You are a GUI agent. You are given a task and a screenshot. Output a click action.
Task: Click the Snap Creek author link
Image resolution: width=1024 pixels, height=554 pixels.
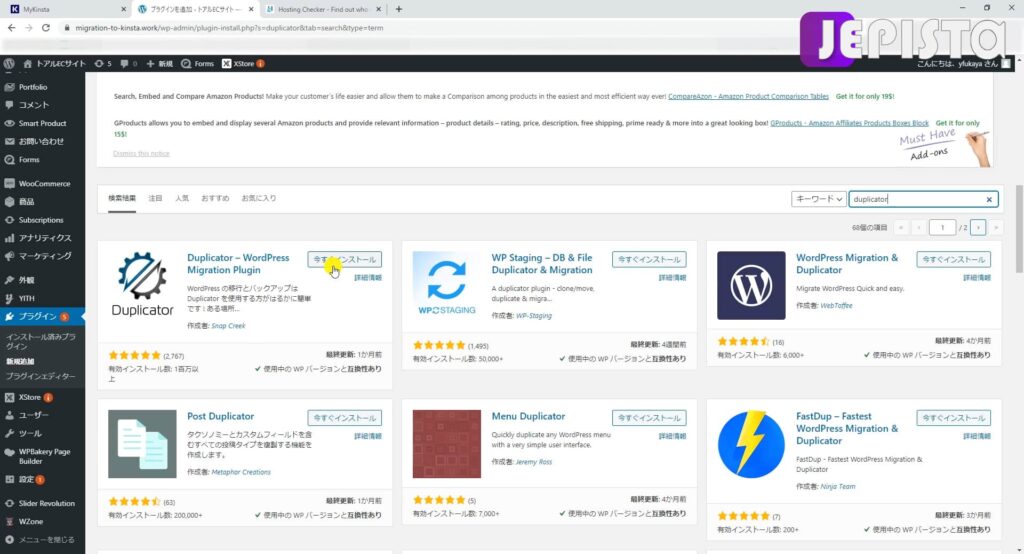[x=229, y=325]
